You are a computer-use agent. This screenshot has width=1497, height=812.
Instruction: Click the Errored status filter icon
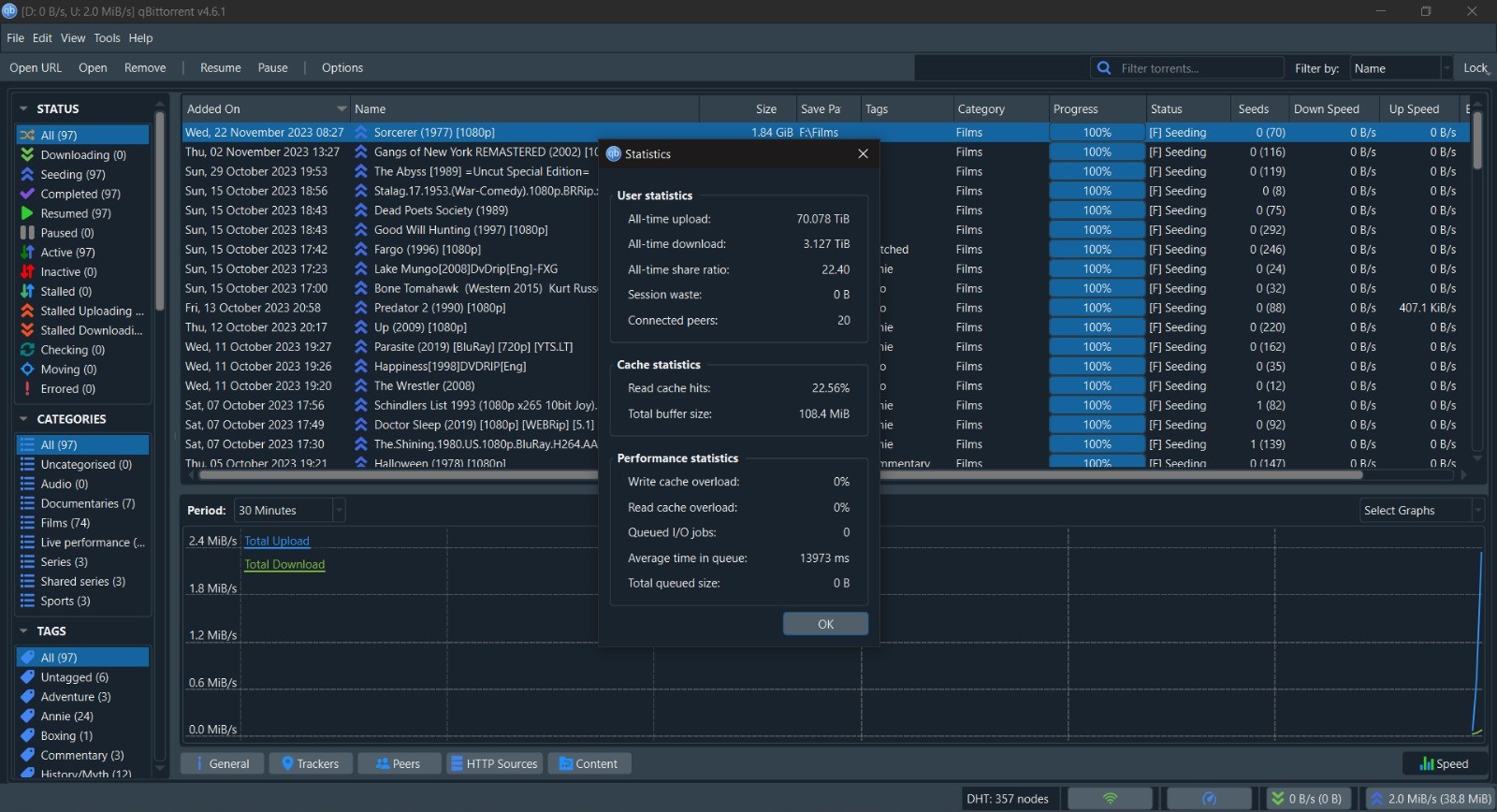click(27, 388)
